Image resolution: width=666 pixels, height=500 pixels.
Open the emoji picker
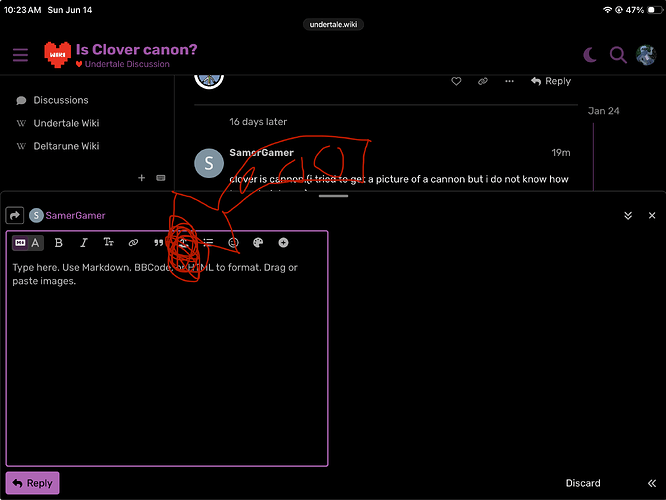233,243
